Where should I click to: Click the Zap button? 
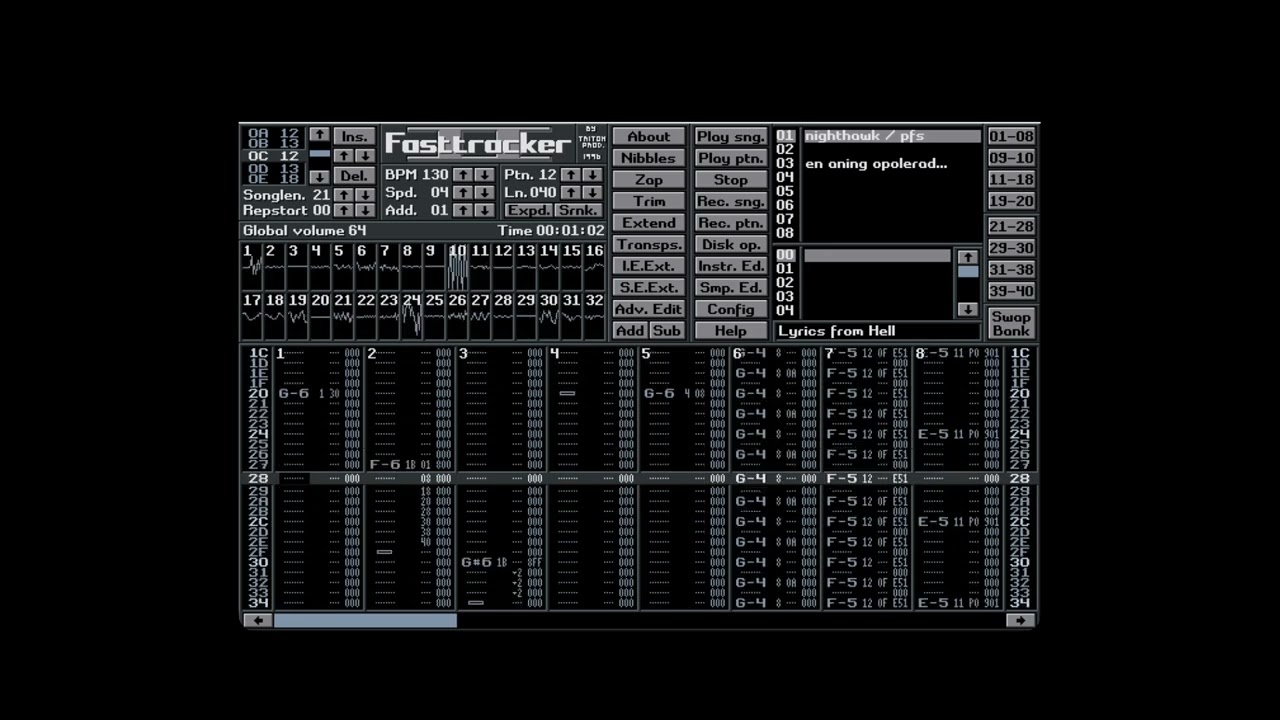pos(649,180)
